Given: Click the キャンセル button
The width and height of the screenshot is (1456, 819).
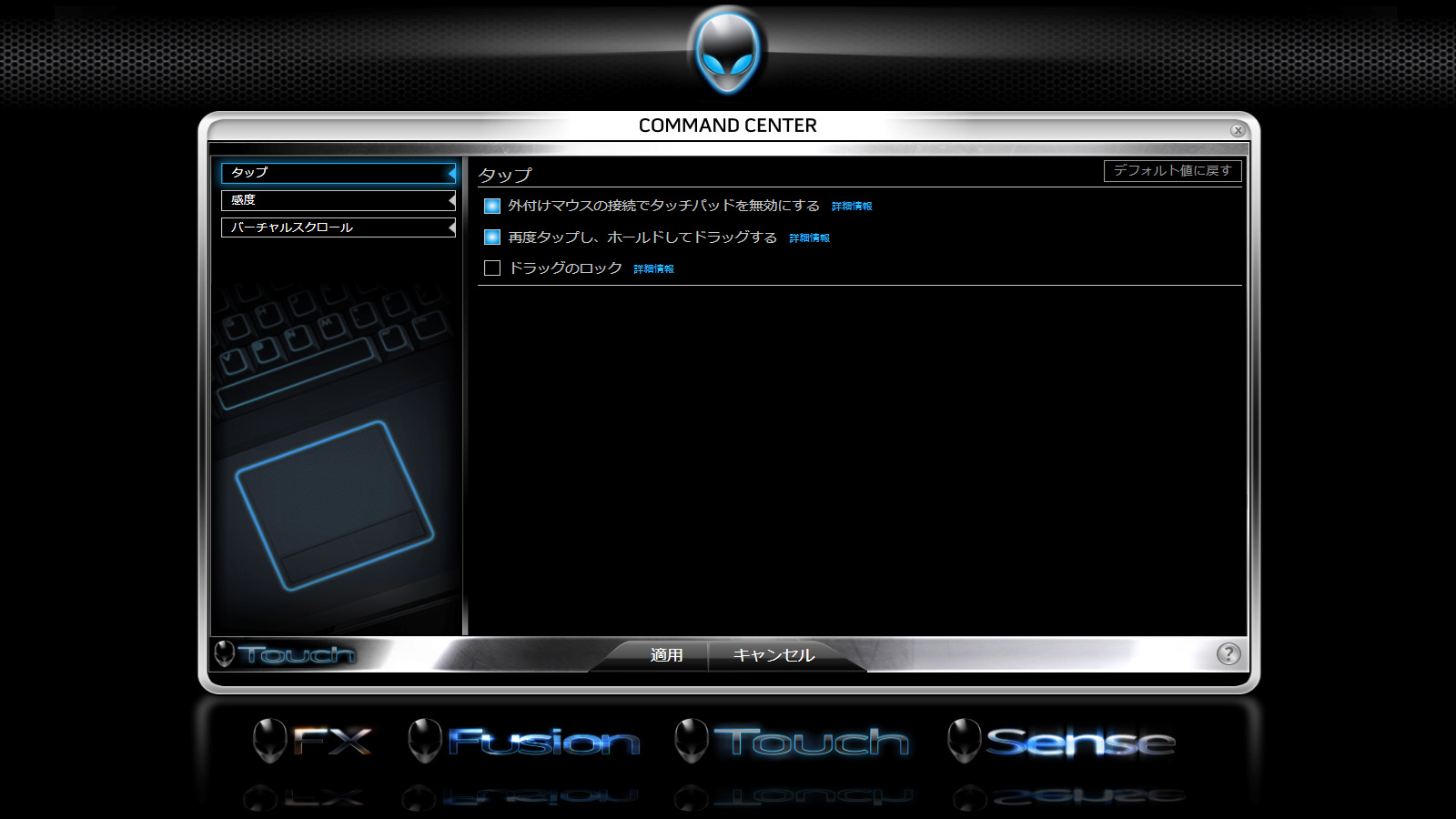Looking at the screenshot, I should [773, 655].
